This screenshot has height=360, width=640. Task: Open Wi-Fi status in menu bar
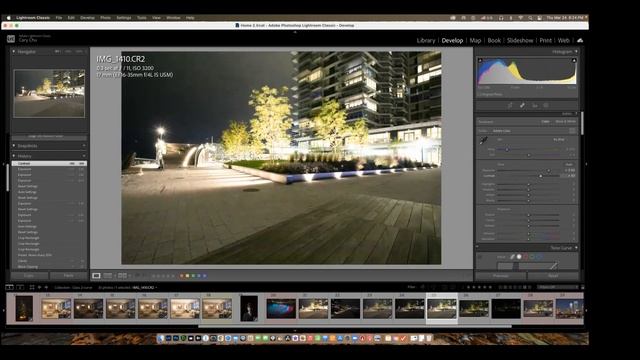521,18
